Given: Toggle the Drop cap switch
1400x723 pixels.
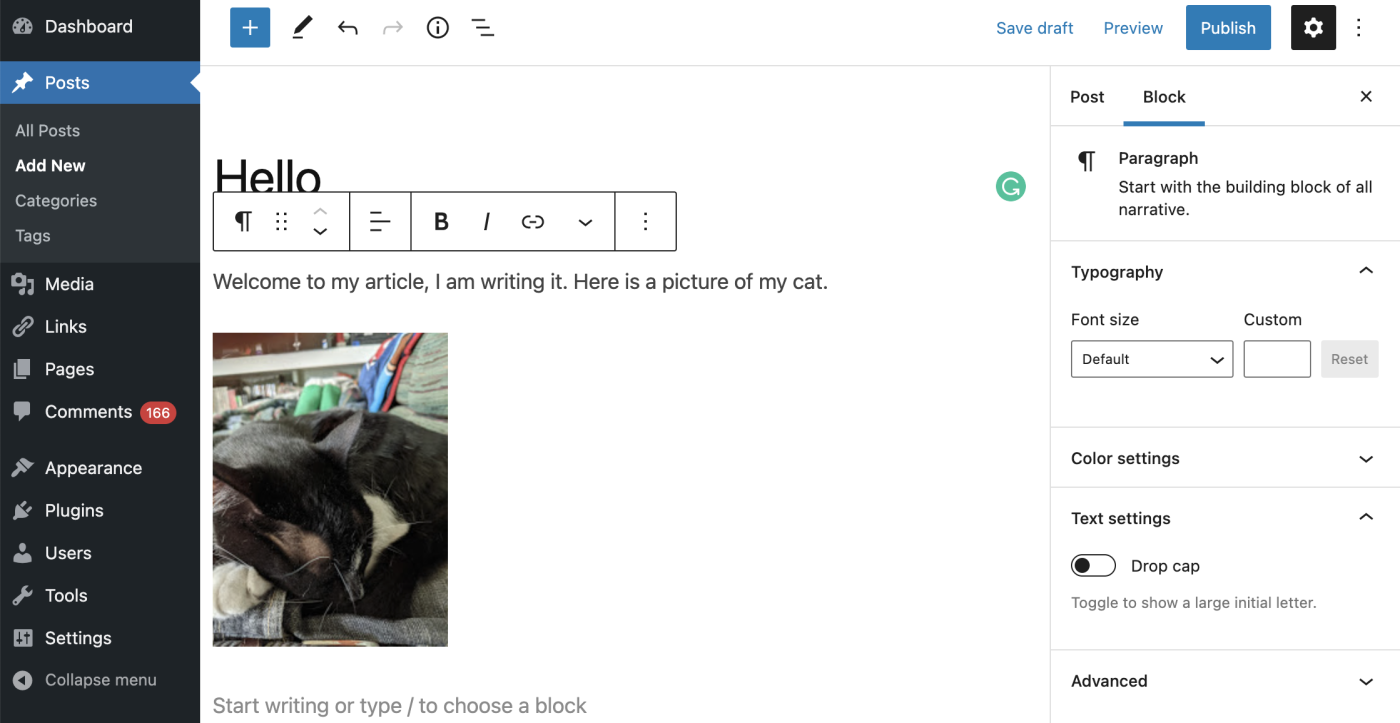Looking at the screenshot, I should tap(1093, 566).
